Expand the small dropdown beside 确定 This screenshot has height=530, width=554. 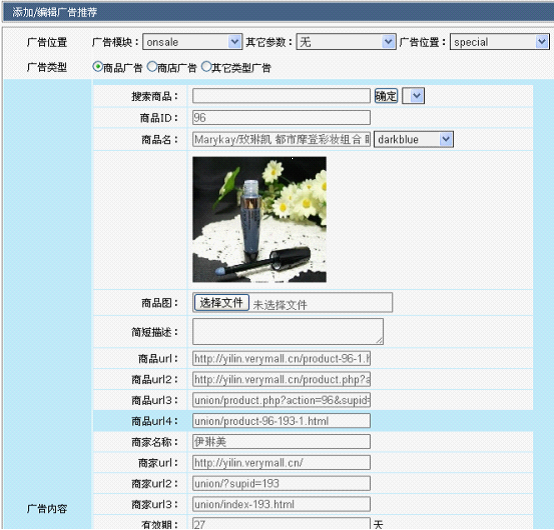tap(413, 96)
